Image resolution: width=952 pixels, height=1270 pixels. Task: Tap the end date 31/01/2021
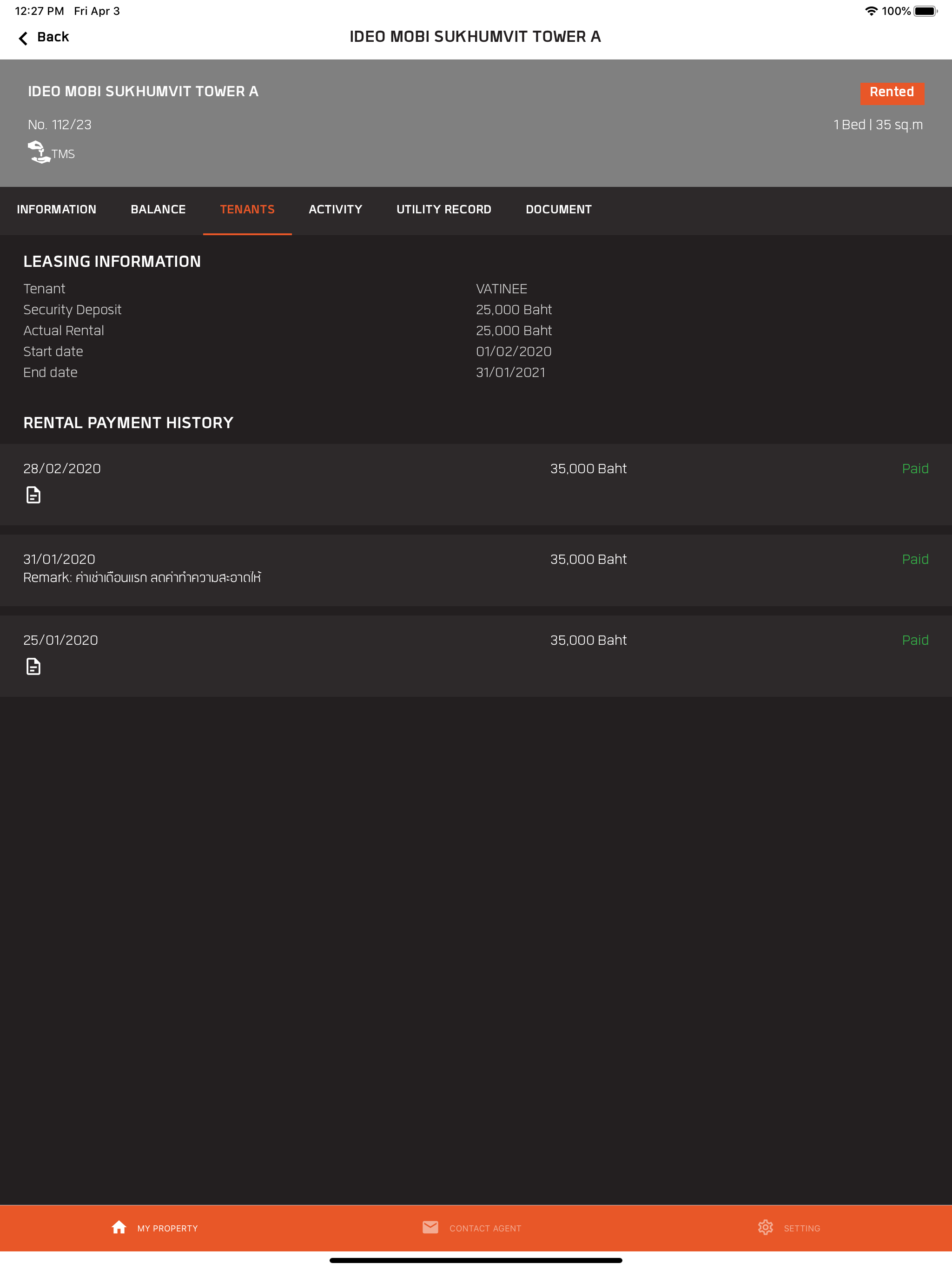pyautogui.click(x=510, y=373)
